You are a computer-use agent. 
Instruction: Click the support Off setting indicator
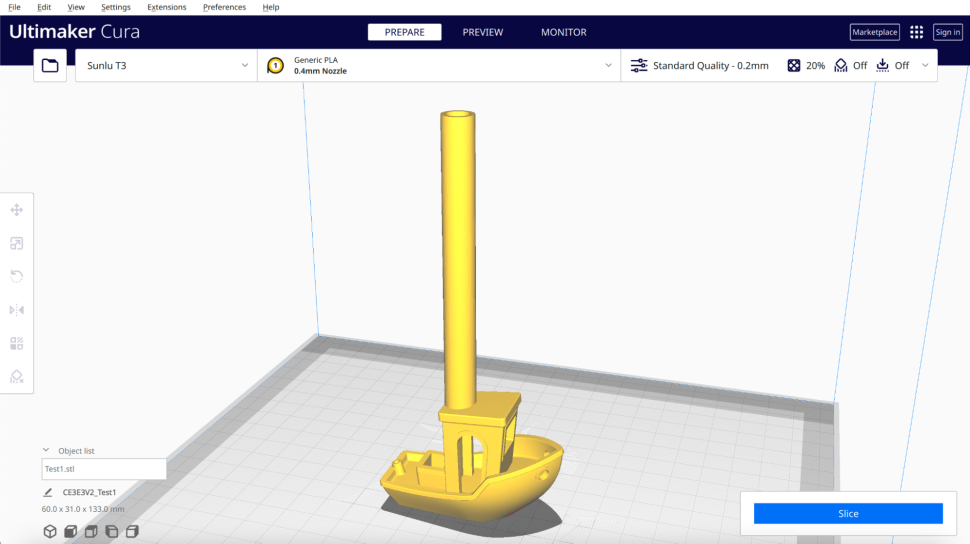click(851, 66)
